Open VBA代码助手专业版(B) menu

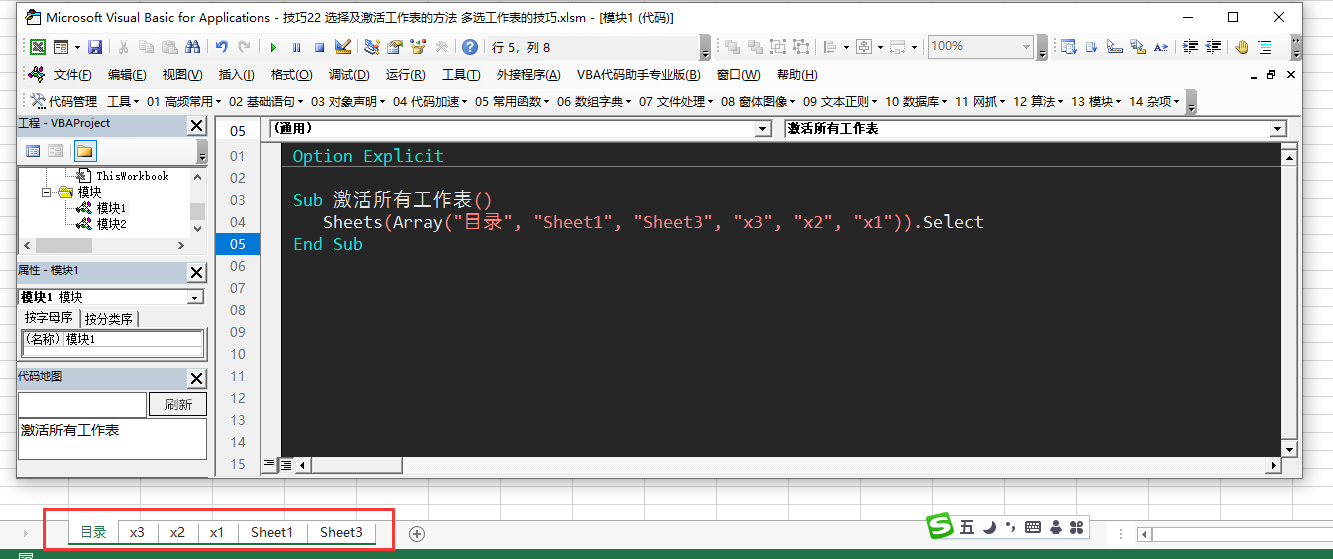(638, 75)
